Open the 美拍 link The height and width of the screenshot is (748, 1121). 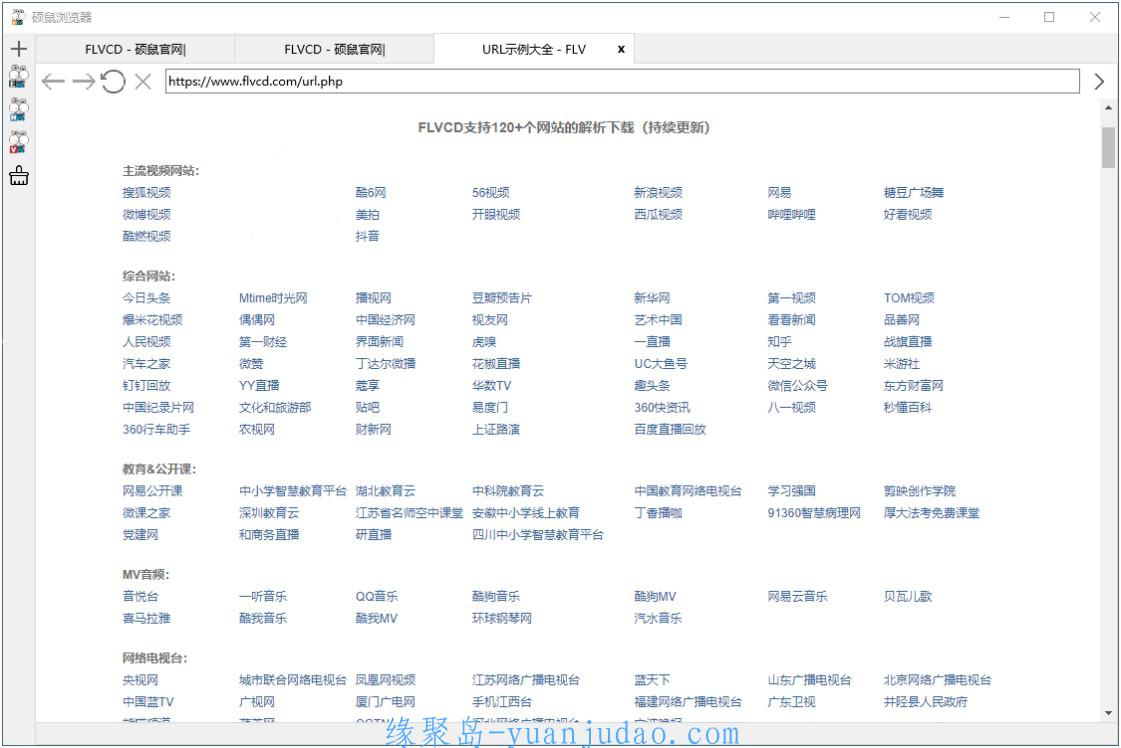[367, 215]
